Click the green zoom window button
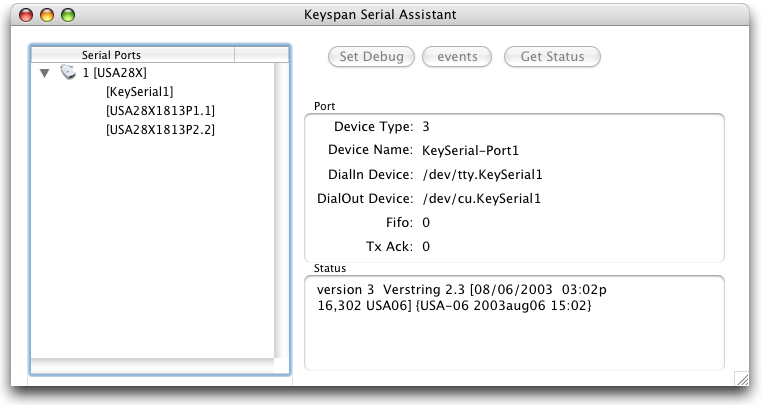The width and height of the screenshot is (762, 405). tap(68, 15)
